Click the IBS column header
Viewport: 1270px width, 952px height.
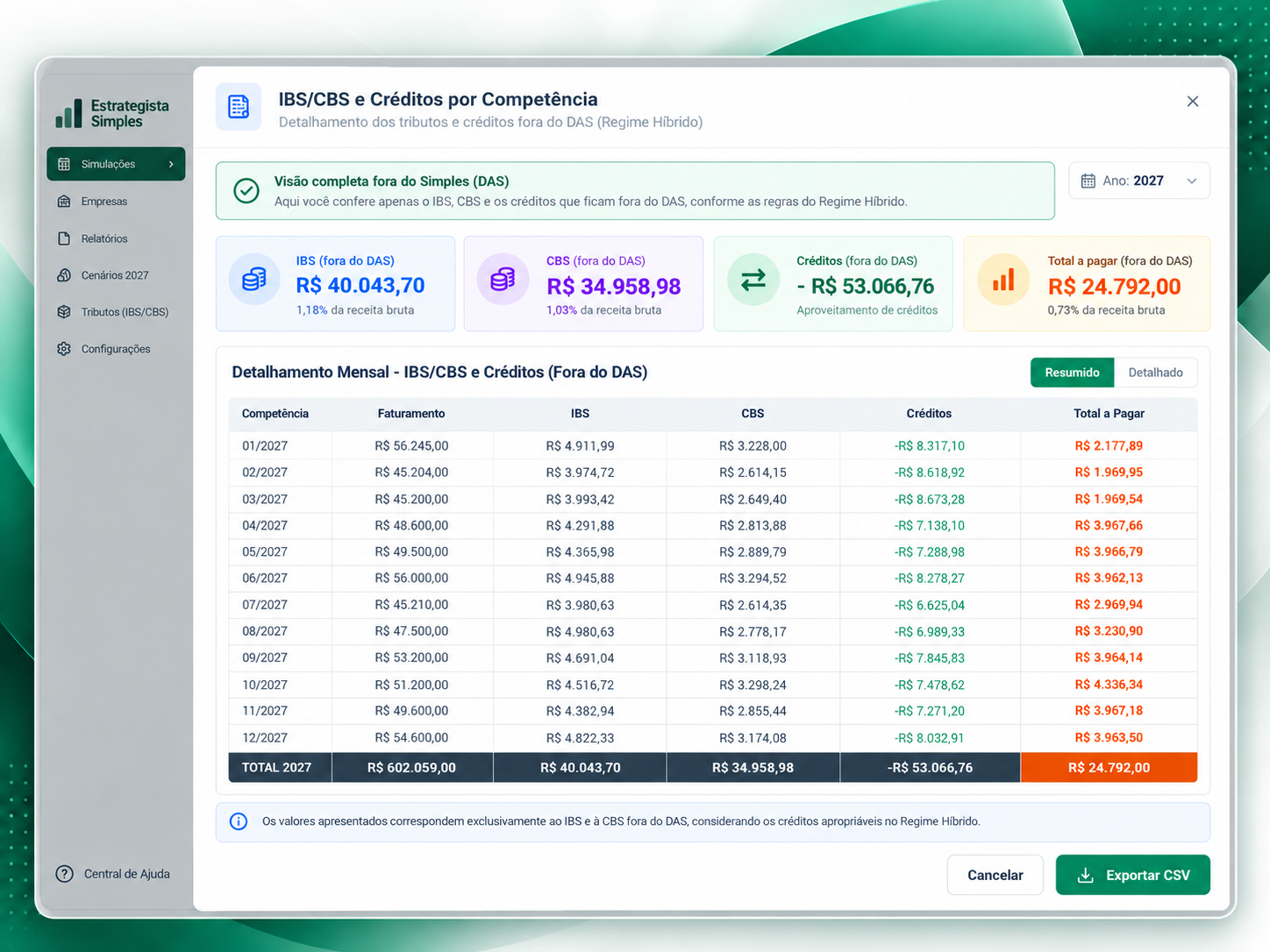pyautogui.click(x=580, y=414)
